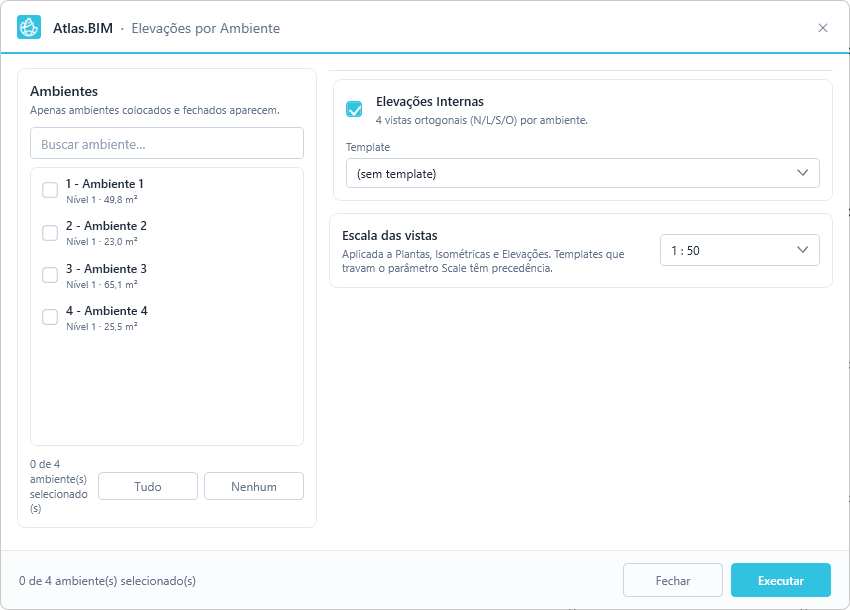Click 'Apenas ambientes colocados e fechados aparecem.' note
This screenshot has width=850, height=610.
(154, 110)
